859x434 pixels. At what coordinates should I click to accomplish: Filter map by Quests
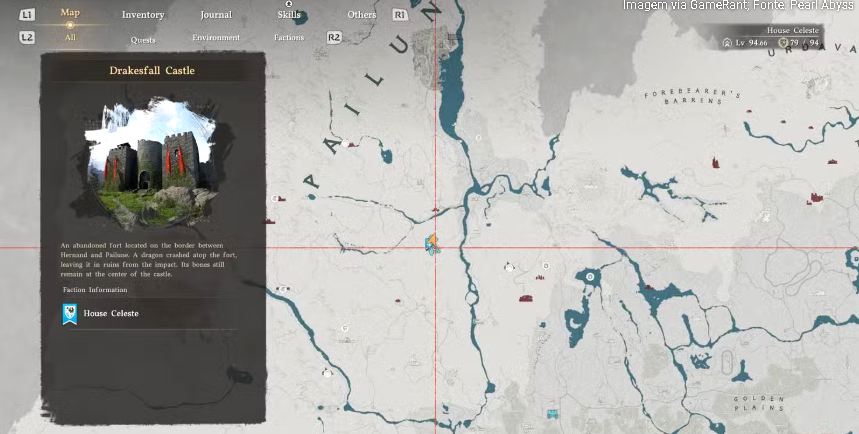[x=143, y=39]
